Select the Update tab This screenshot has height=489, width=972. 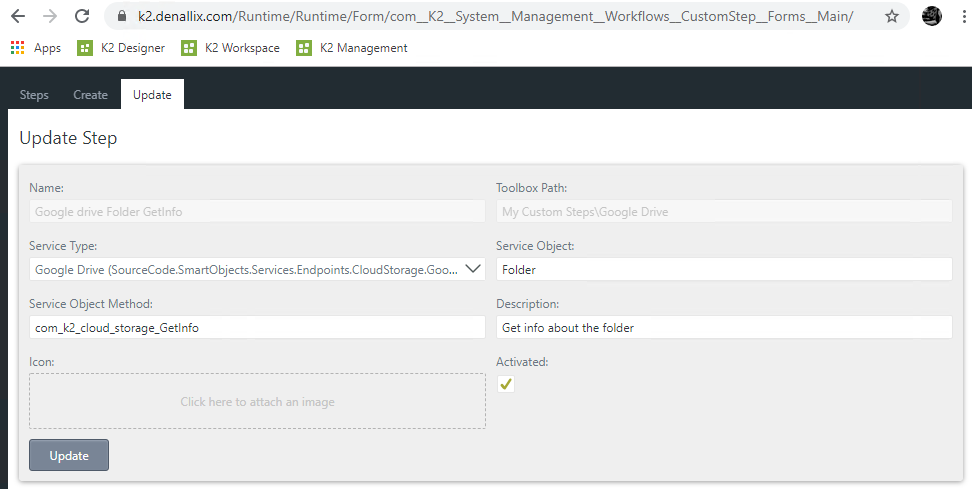point(152,95)
